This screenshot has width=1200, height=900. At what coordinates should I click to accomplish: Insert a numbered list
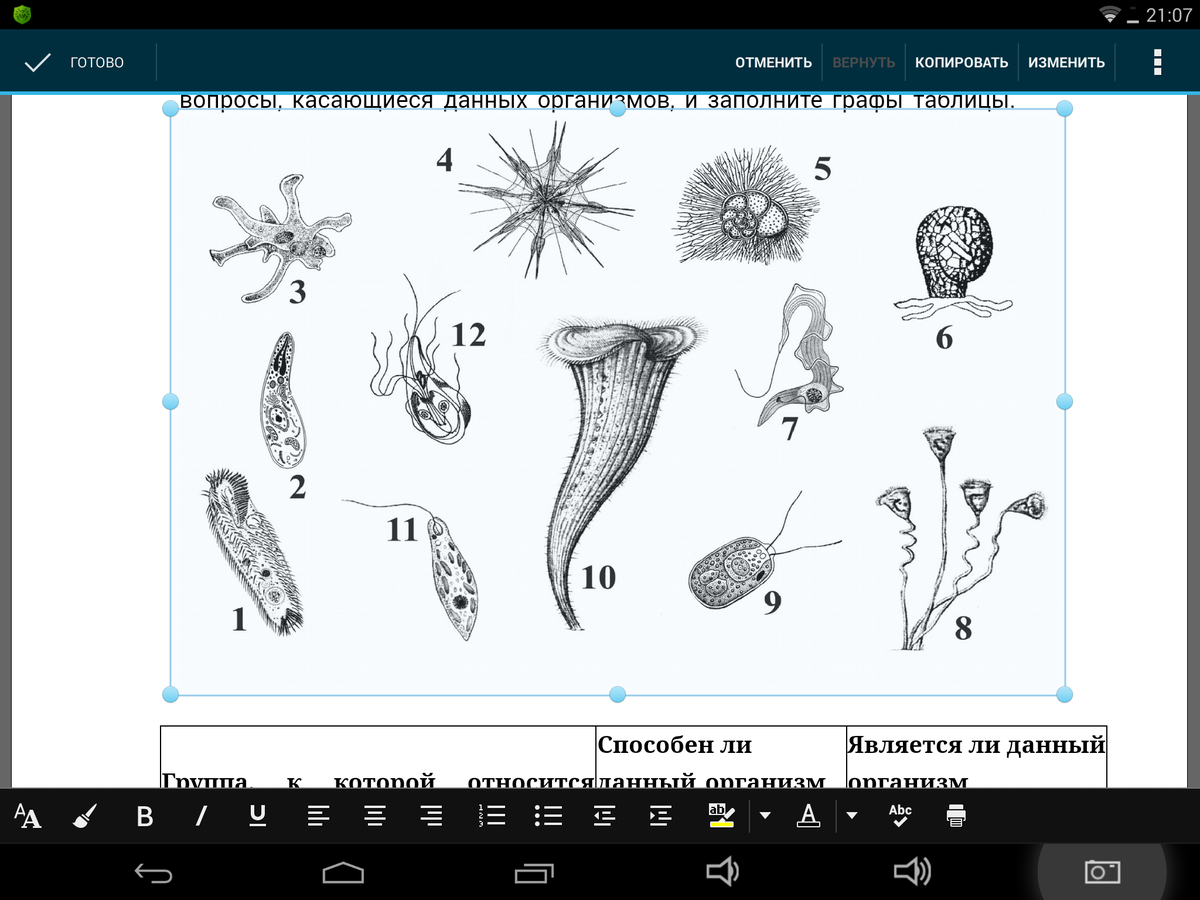pyautogui.click(x=492, y=816)
